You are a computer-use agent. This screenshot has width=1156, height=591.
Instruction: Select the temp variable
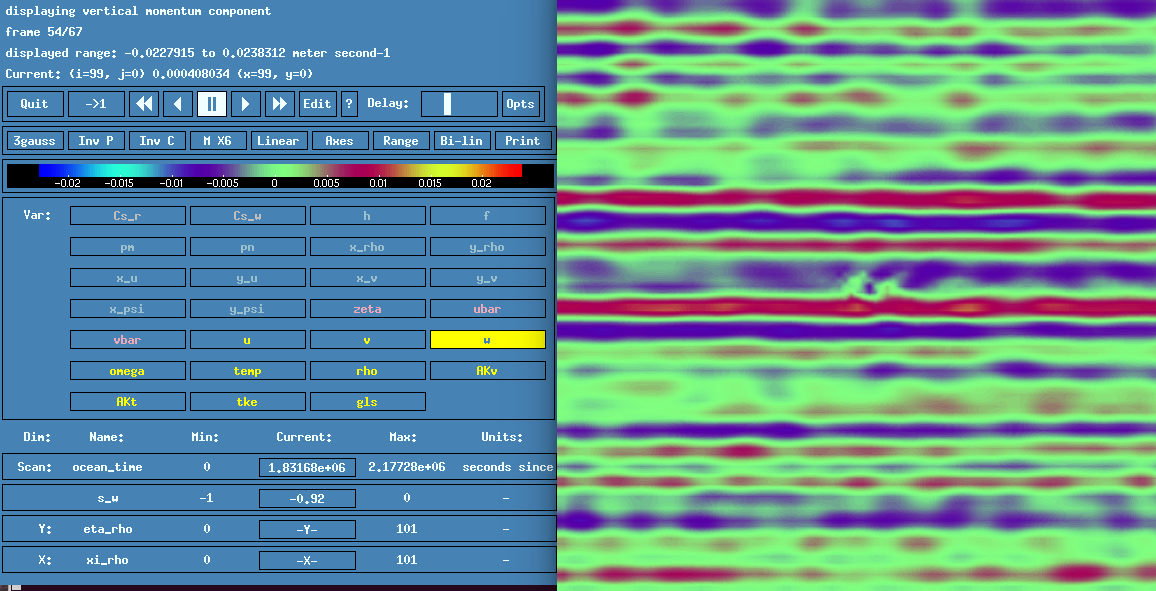pyautogui.click(x=247, y=371)
